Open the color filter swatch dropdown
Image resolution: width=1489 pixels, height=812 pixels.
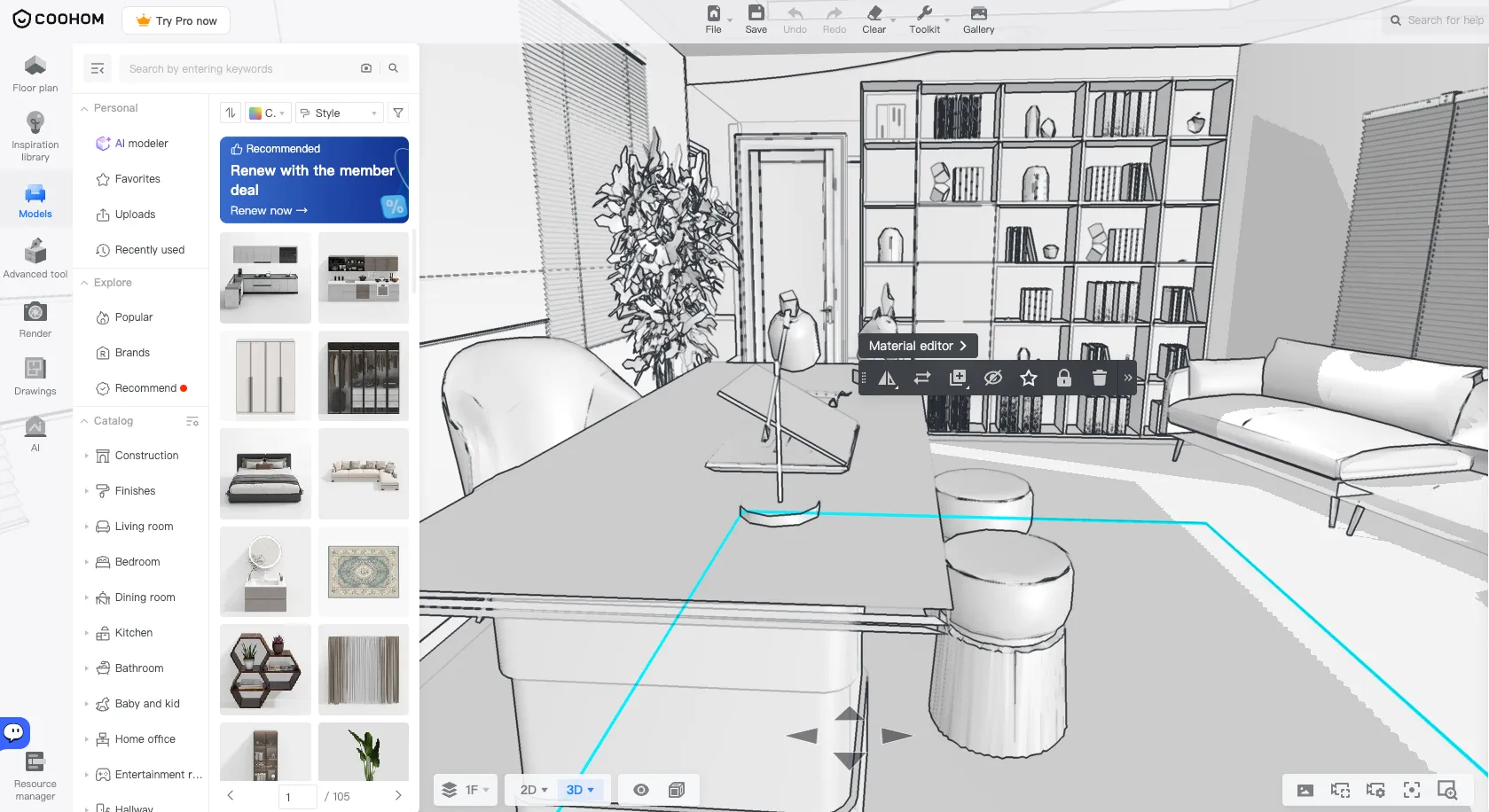coord(267,113)
